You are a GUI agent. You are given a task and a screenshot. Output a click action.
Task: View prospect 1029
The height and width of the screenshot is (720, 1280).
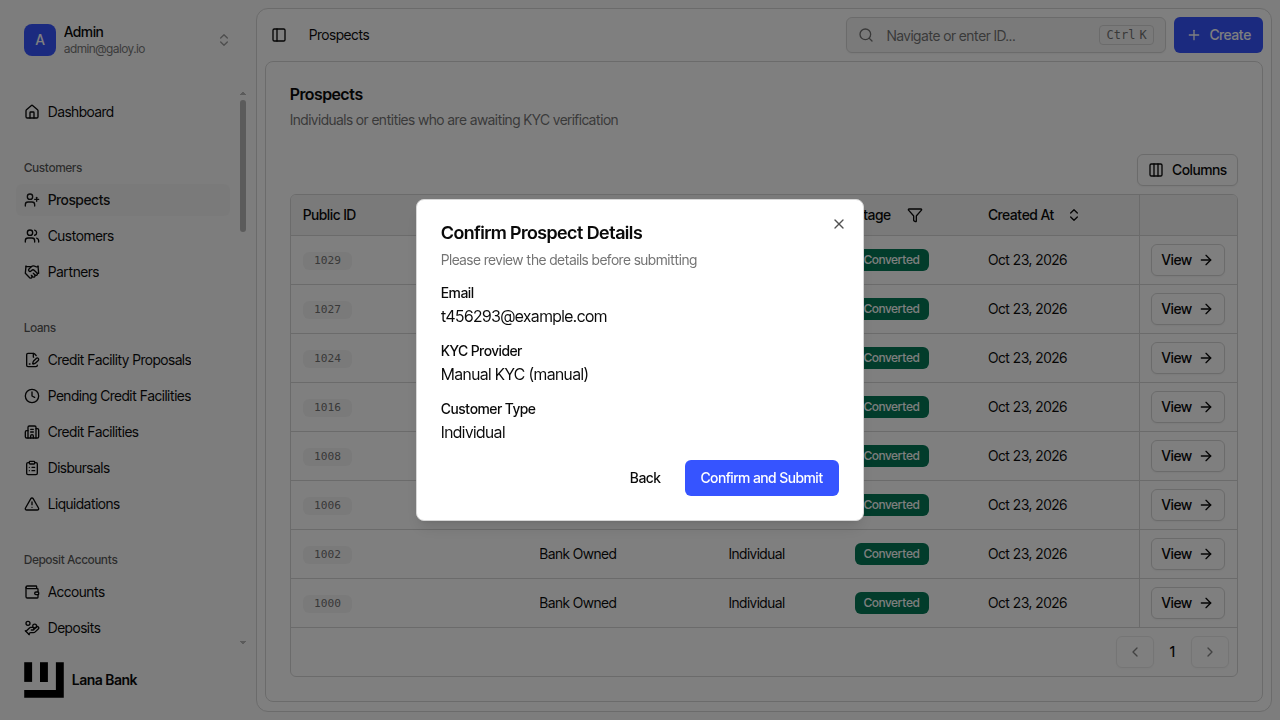(1188, 260)
